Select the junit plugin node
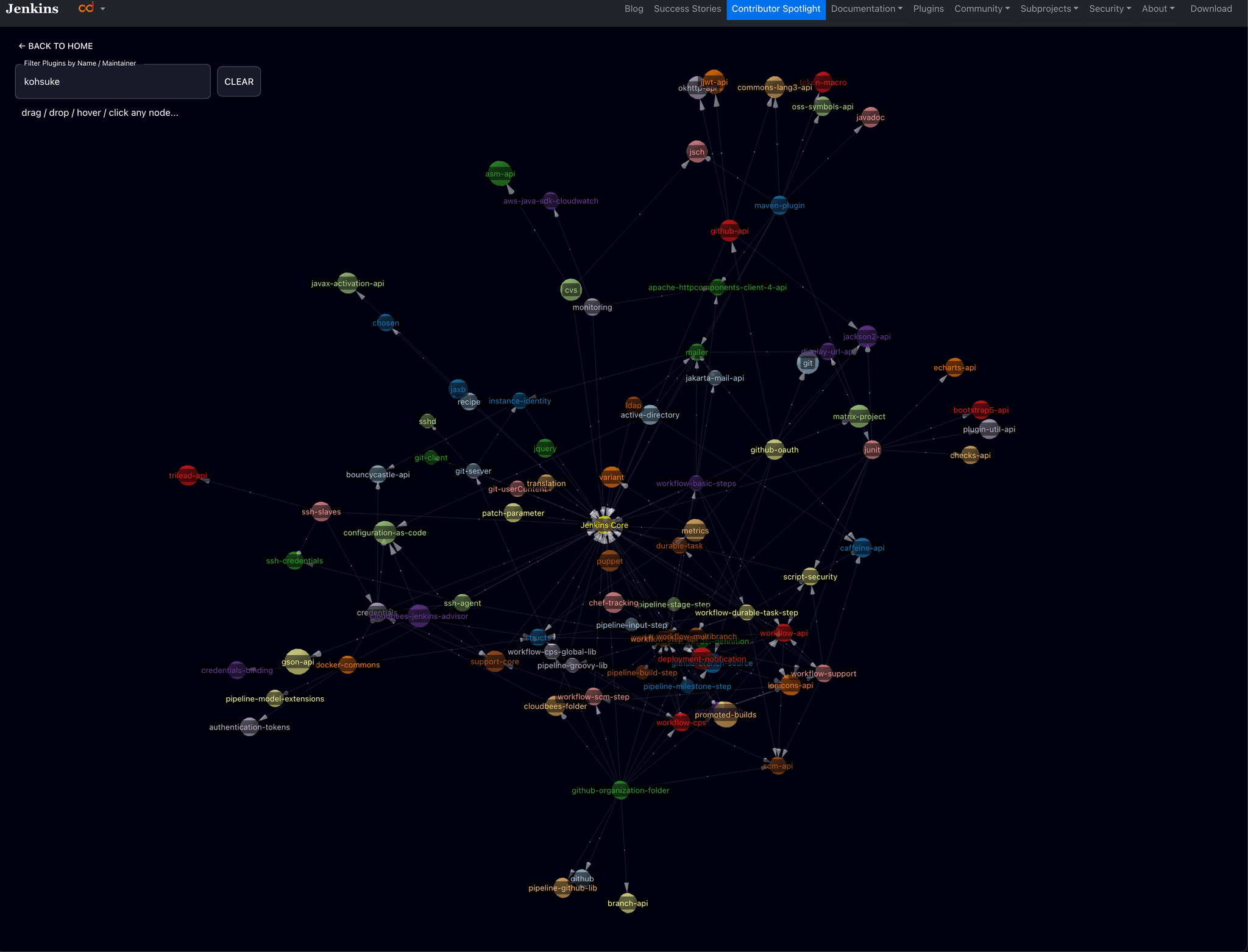This screenshot has width=1248, height=952. tap(872, 450)
